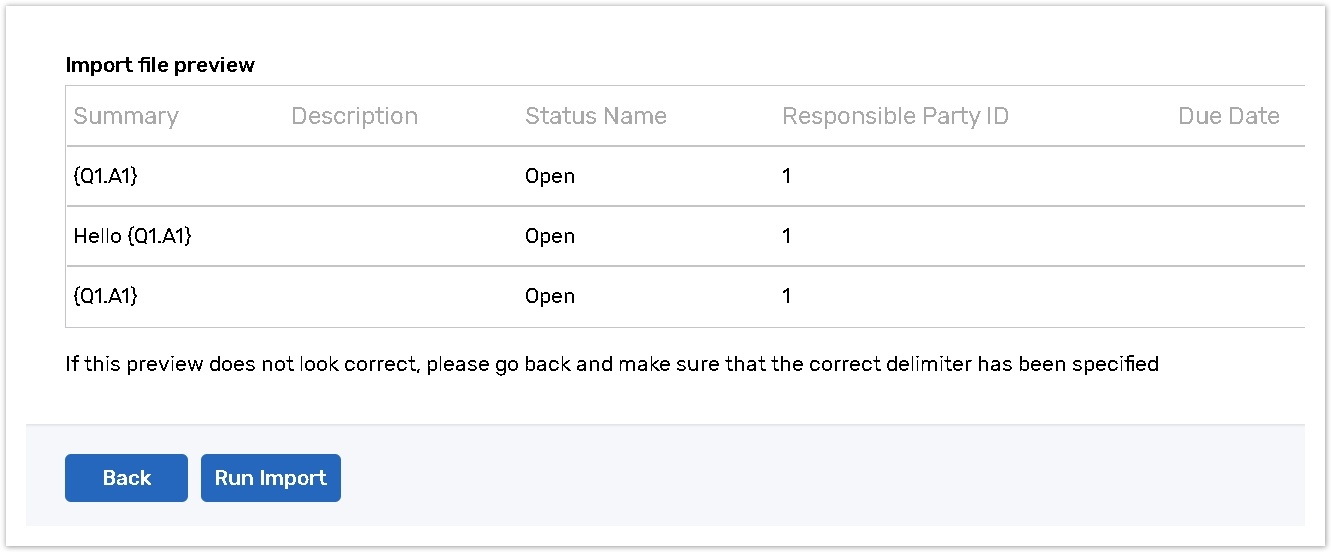Image resolution: width=1331 pixels, height=552 pixels.
Task: Select the Description column header
Action: pos(354,116)
